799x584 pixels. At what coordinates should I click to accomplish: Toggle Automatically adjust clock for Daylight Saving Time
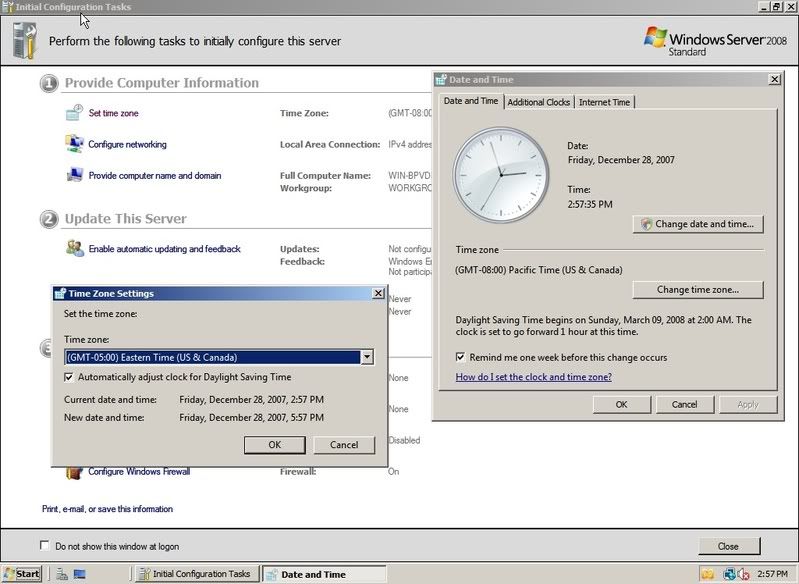(69, 377)
